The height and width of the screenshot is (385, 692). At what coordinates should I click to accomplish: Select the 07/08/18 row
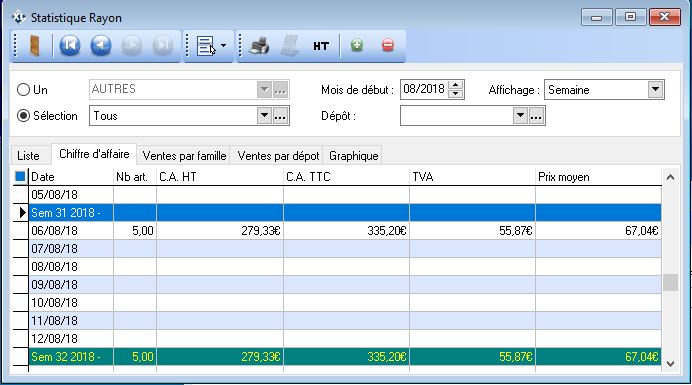tap(345, 249)
